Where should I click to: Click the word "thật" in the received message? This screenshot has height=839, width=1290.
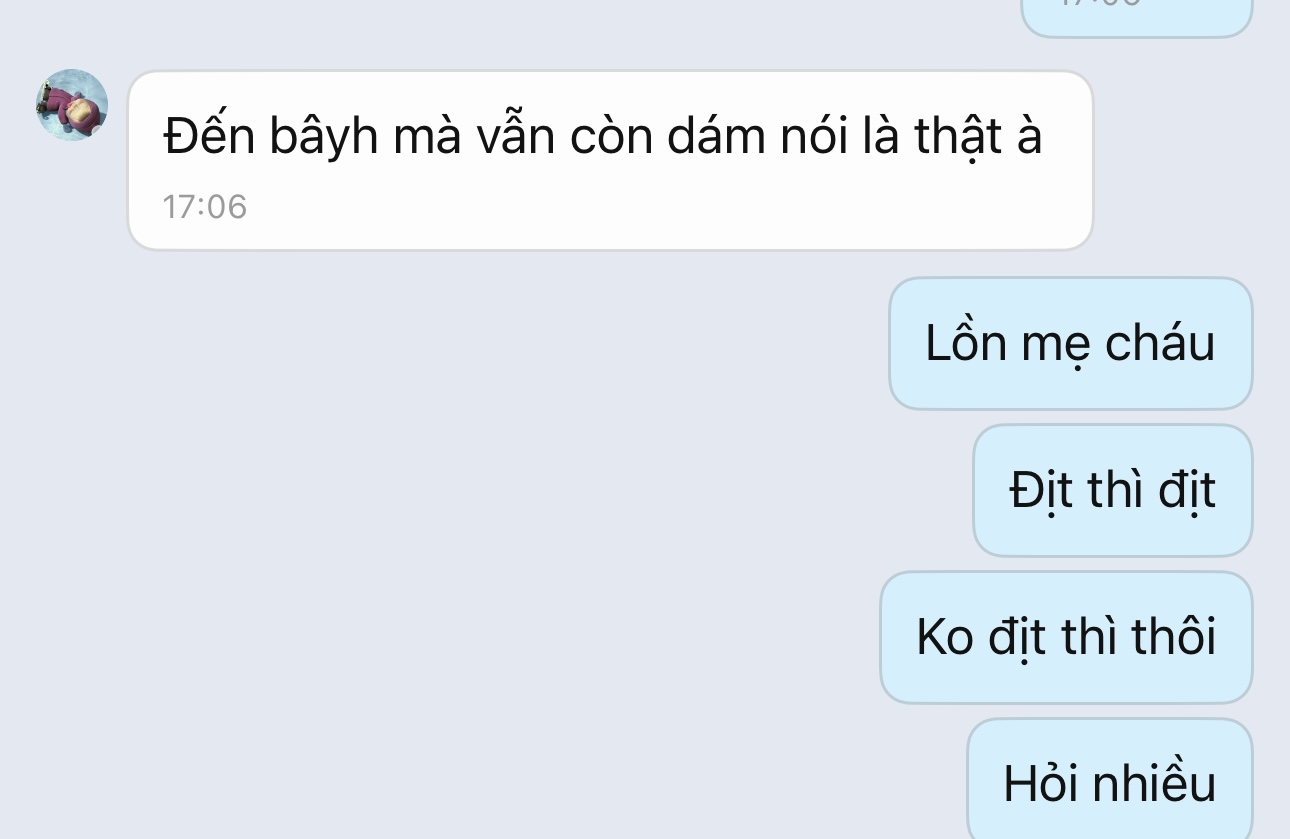coord(959,137)
